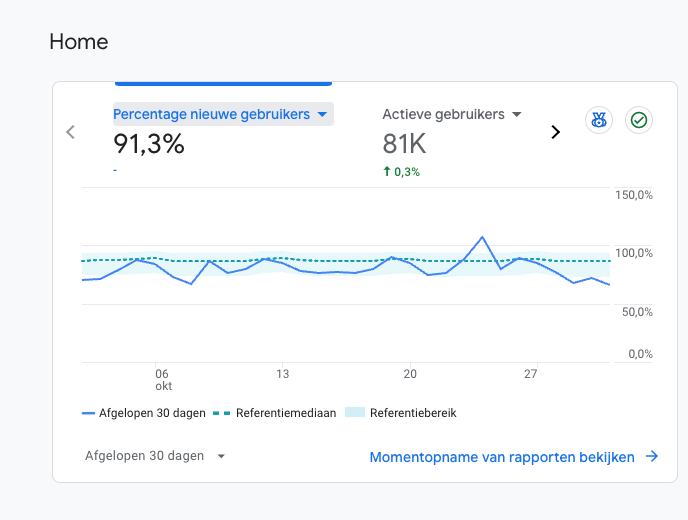
Task: Toggle Referentiemediaan legend entry
Action: tap(275, 413)
